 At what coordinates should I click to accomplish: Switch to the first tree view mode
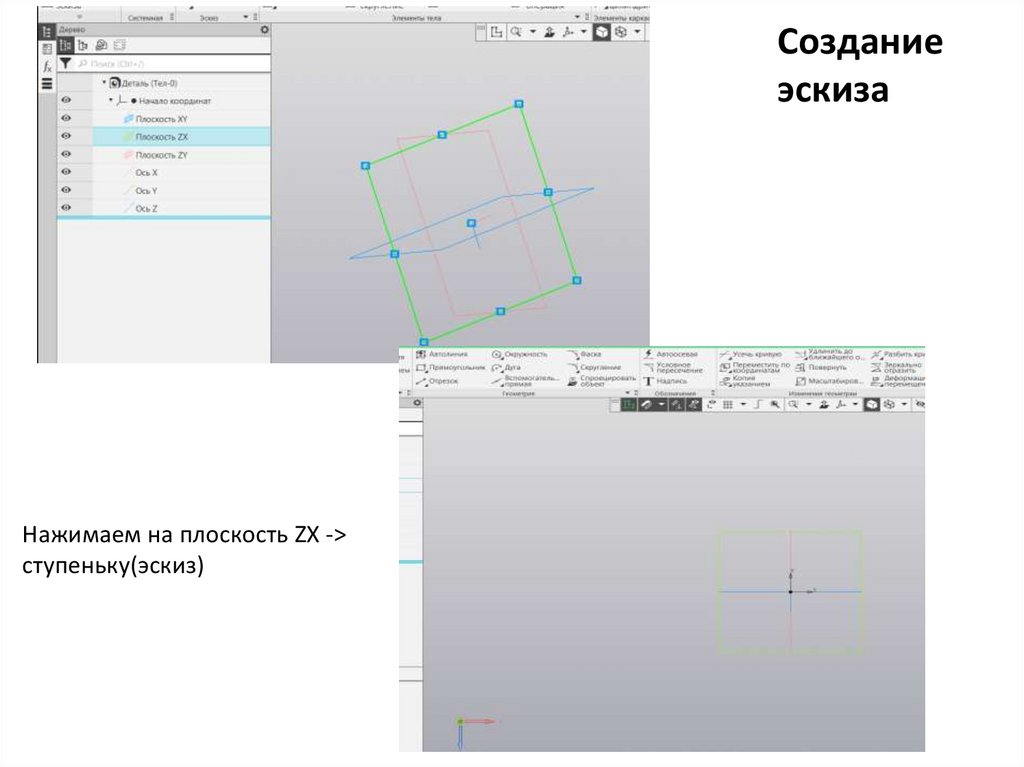point(65,45)
